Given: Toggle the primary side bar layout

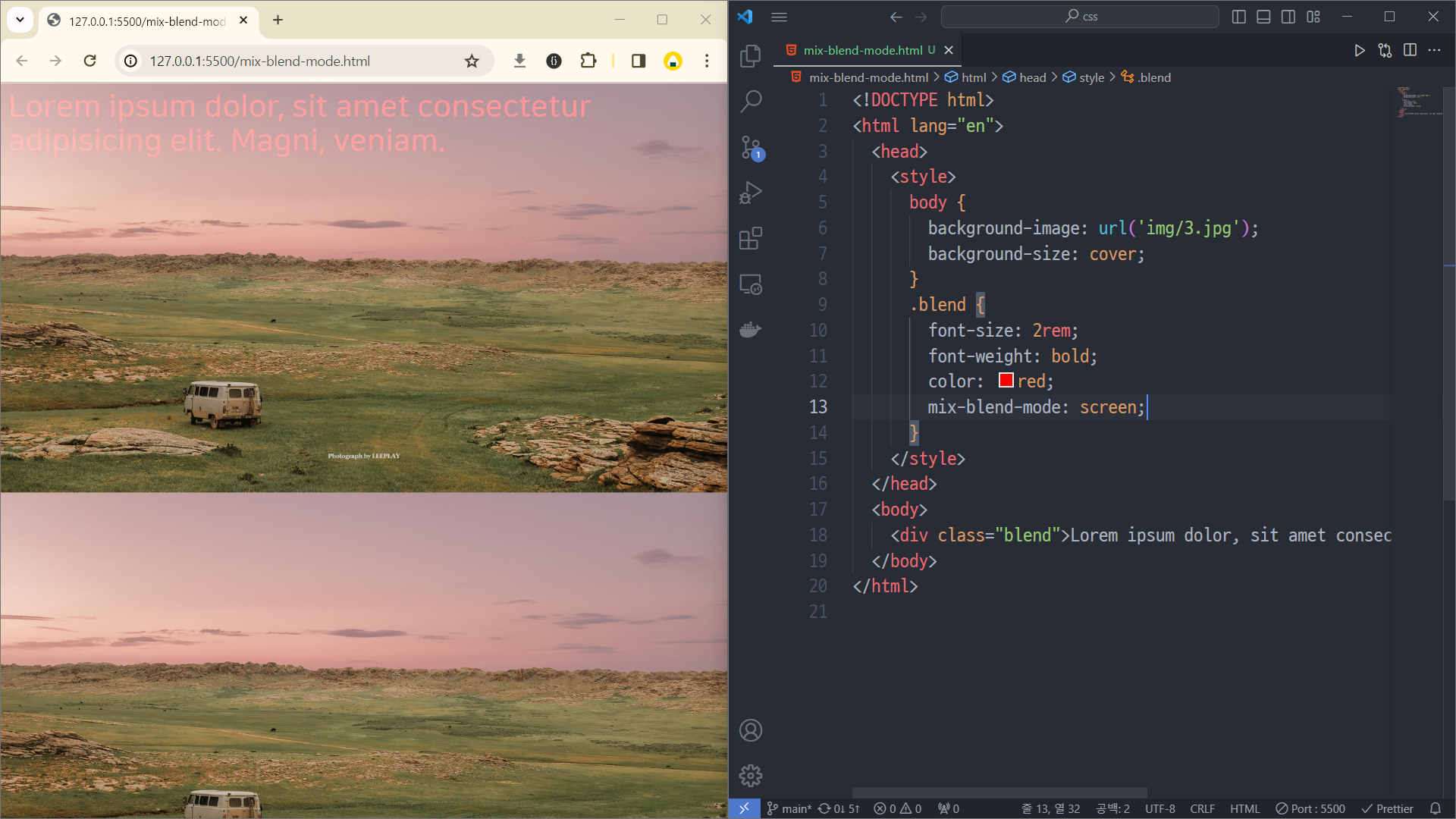Looking at the screenshot, I should (x=1238, y=17).
